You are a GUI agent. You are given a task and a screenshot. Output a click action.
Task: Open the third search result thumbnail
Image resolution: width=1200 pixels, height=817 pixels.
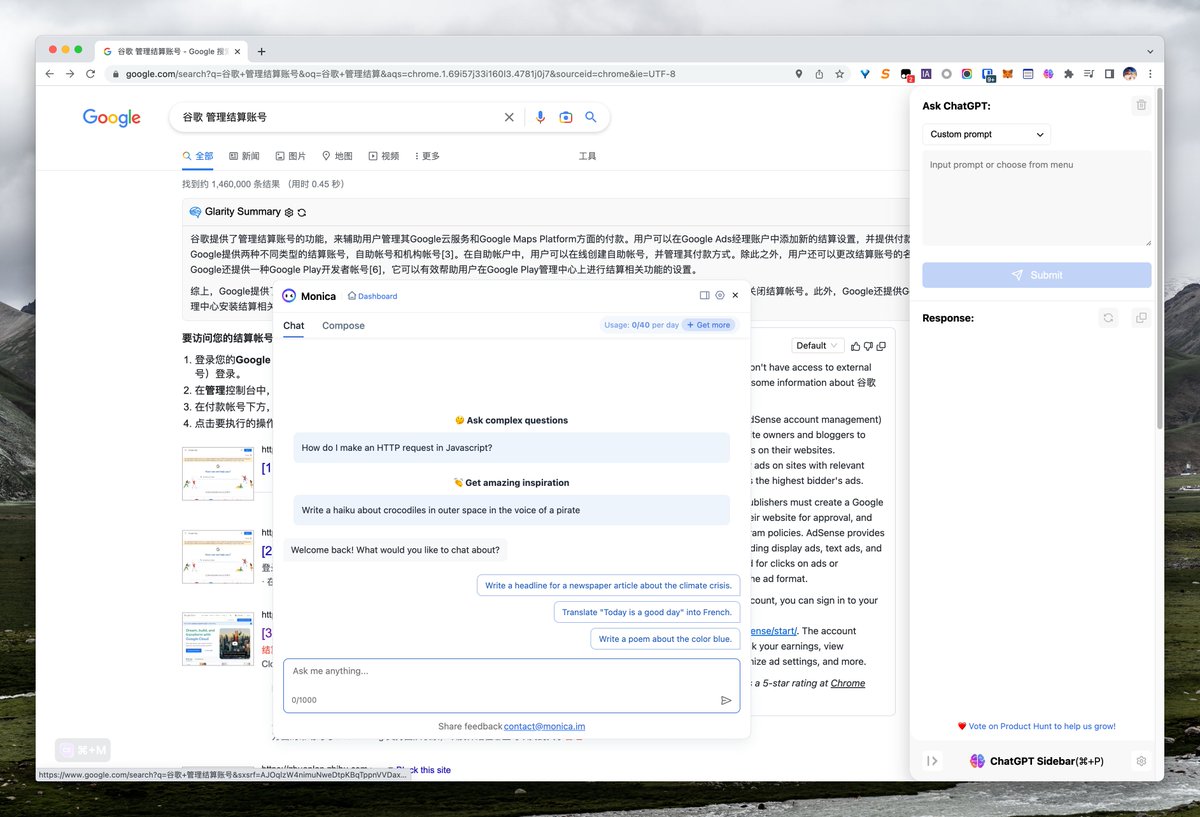tap(218, 638)
